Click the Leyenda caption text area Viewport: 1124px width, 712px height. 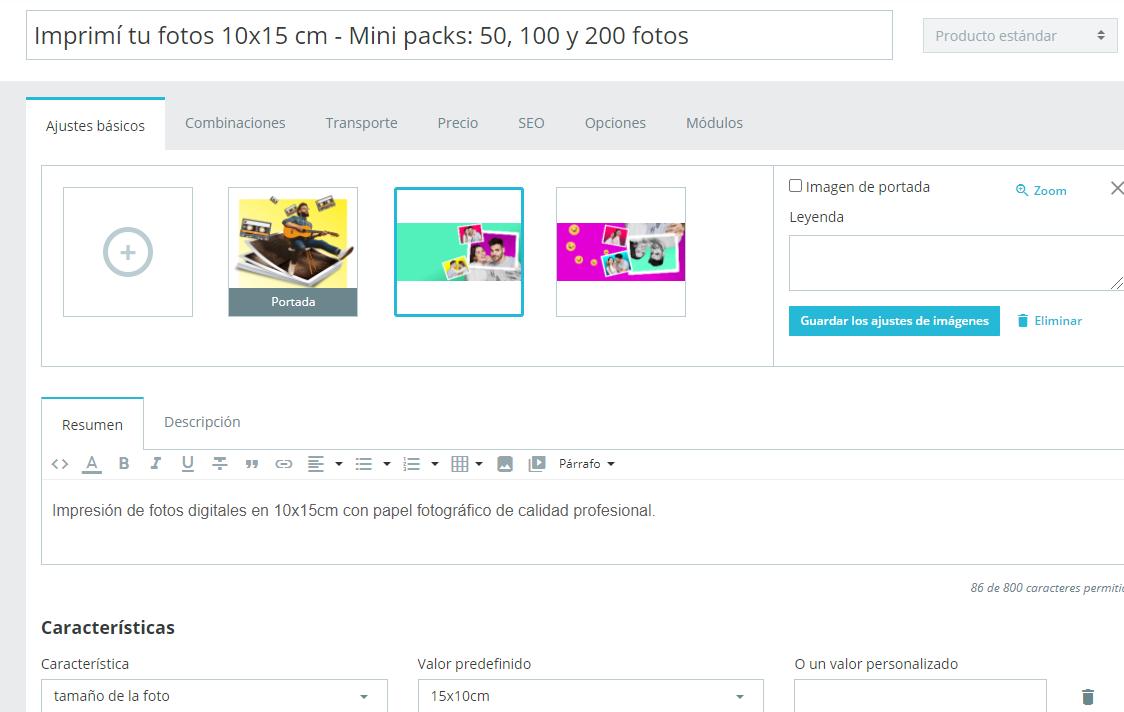(956, 262)
